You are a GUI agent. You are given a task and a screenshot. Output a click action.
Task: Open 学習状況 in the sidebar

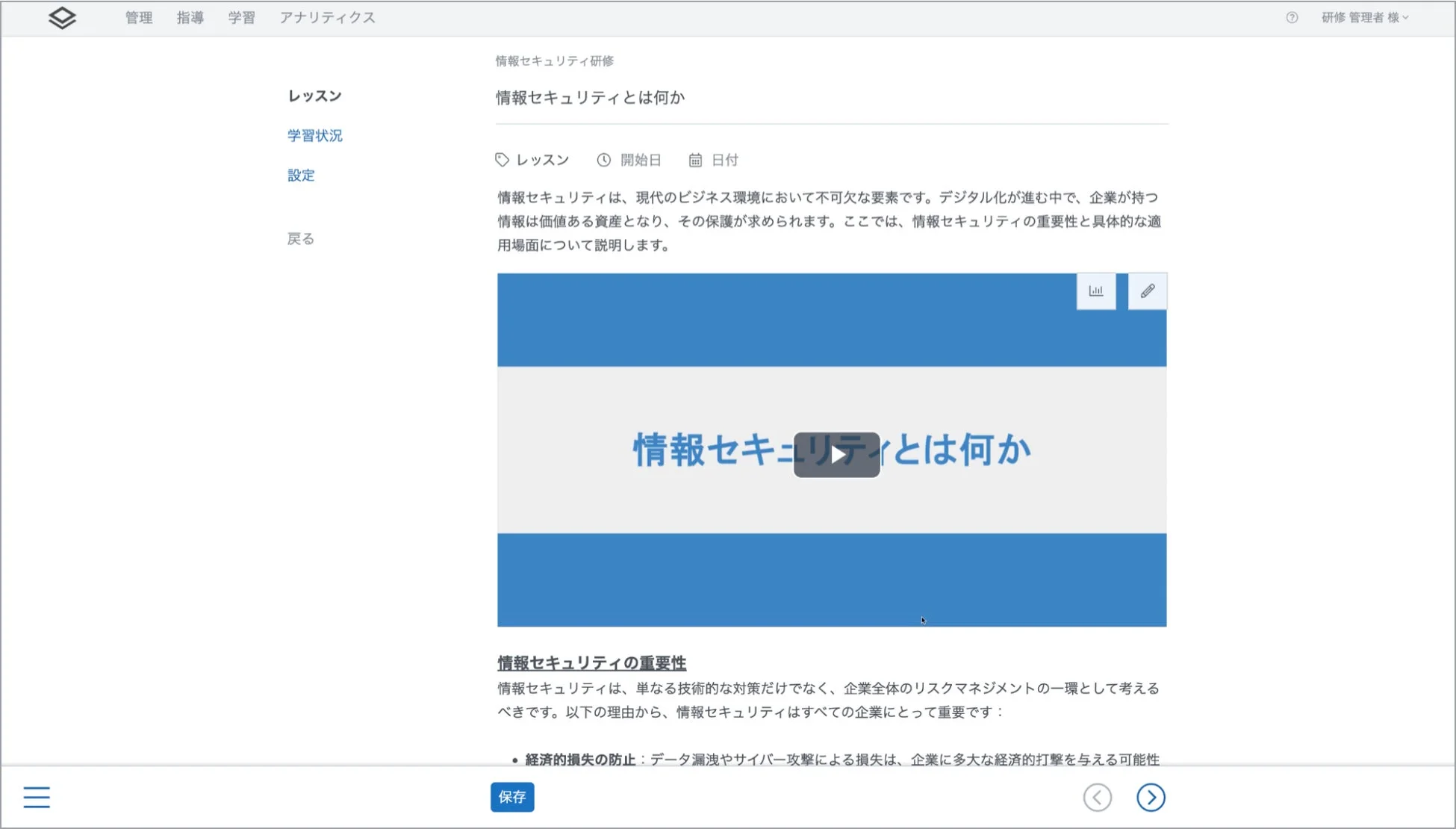(315, 135)
